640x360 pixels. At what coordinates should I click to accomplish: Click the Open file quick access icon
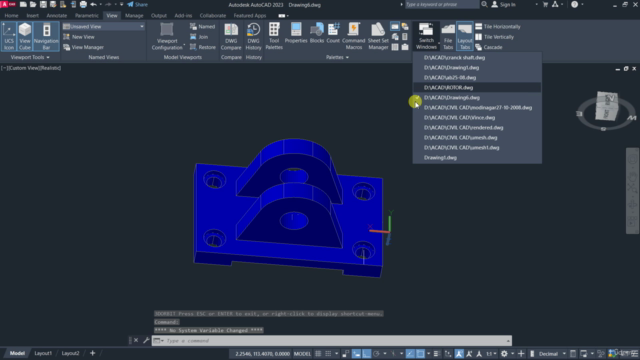33,4
